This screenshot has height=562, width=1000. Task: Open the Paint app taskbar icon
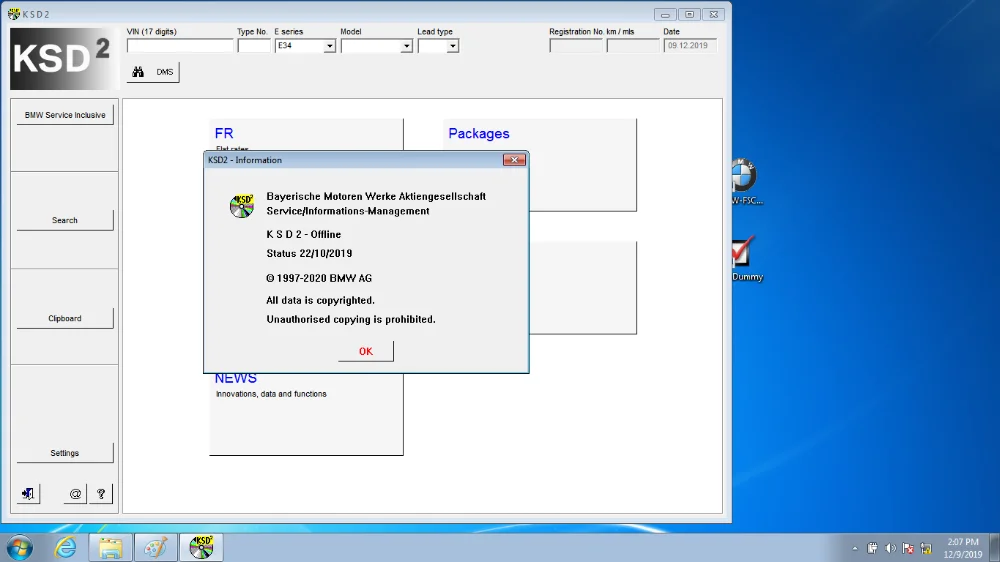[156, 548]
